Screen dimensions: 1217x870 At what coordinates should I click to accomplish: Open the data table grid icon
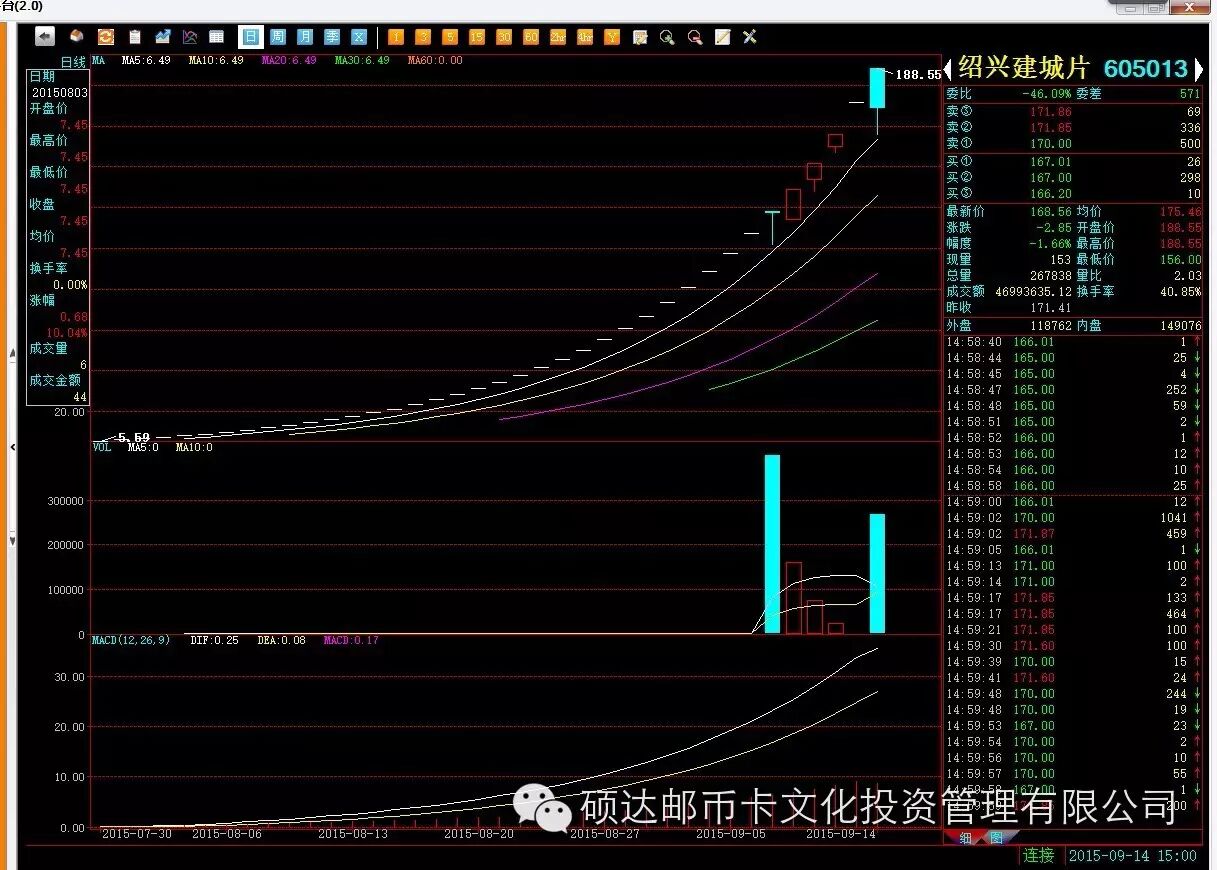[x=216, y=37]
